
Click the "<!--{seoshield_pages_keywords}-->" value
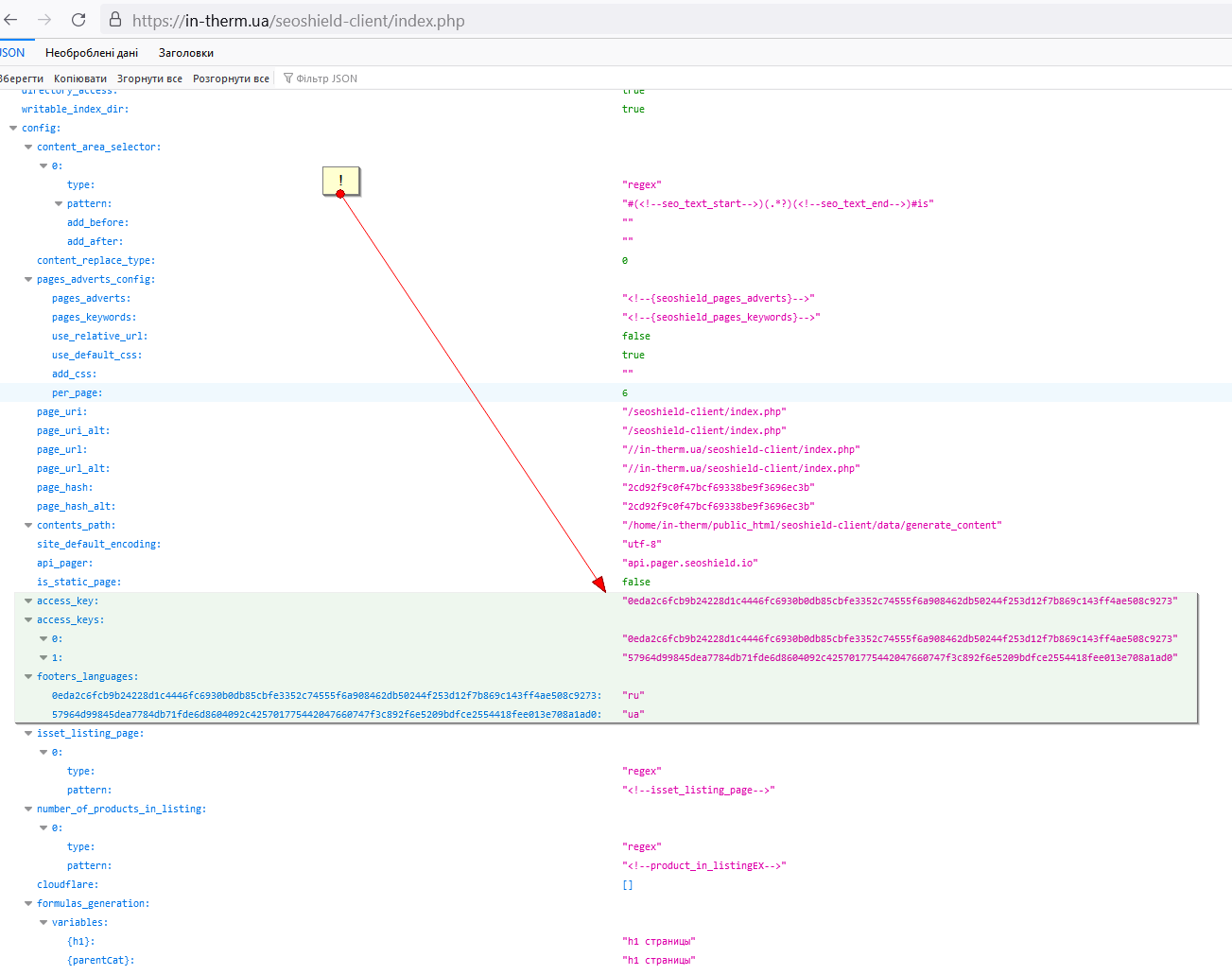tap(721, 318)
